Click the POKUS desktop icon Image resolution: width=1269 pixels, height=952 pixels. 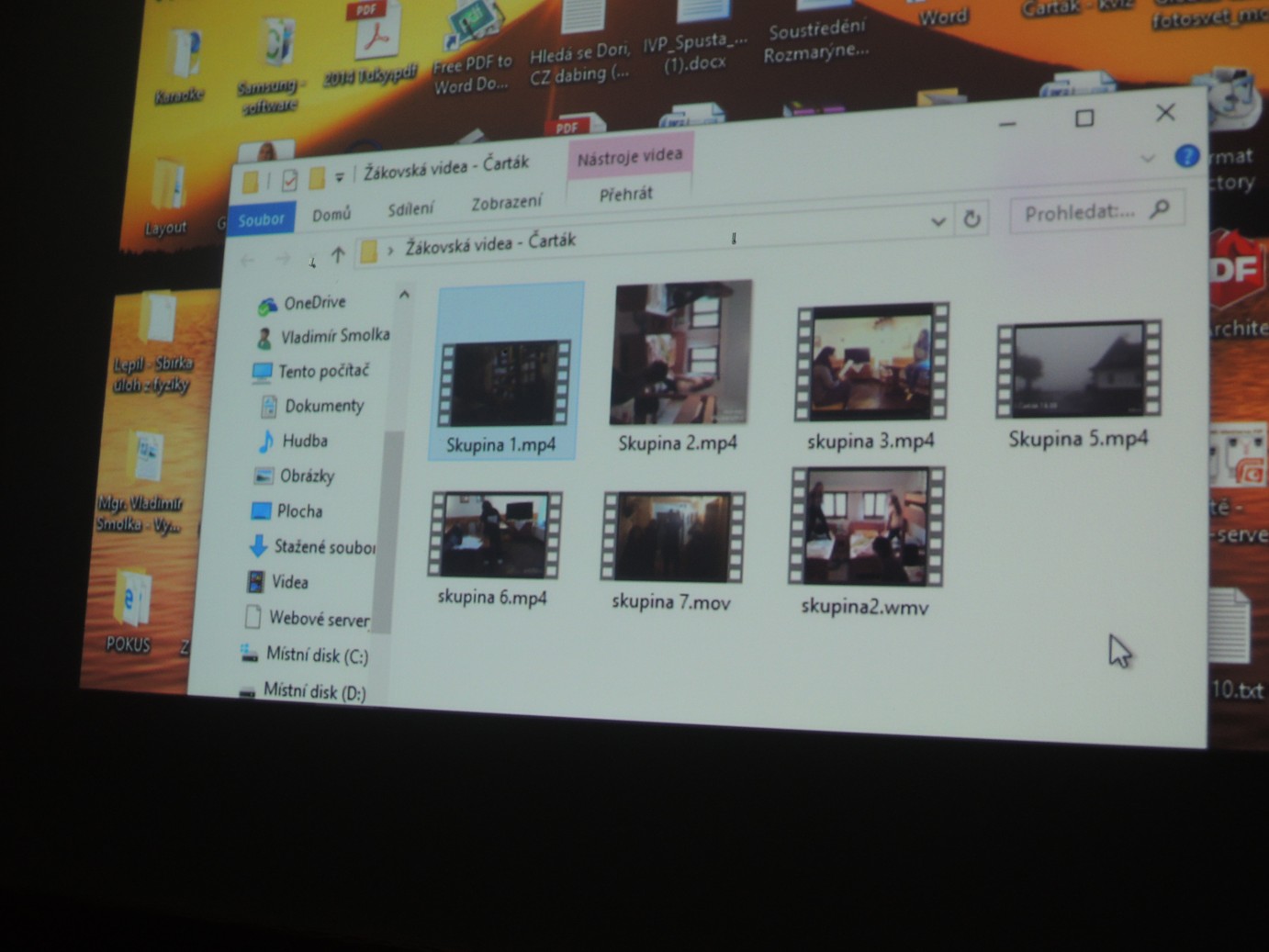(x=129, y=610)
